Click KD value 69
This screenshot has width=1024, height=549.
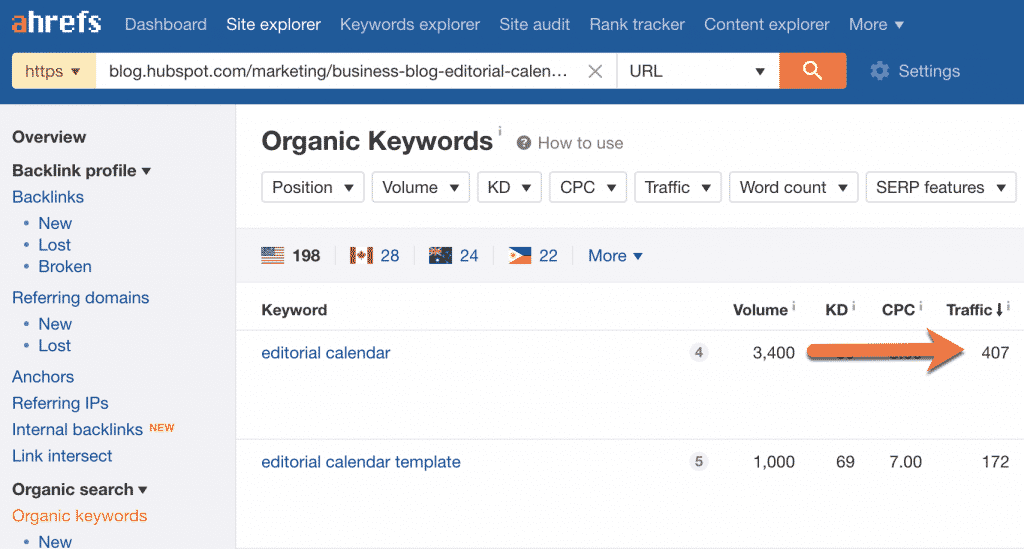point(845,462)
